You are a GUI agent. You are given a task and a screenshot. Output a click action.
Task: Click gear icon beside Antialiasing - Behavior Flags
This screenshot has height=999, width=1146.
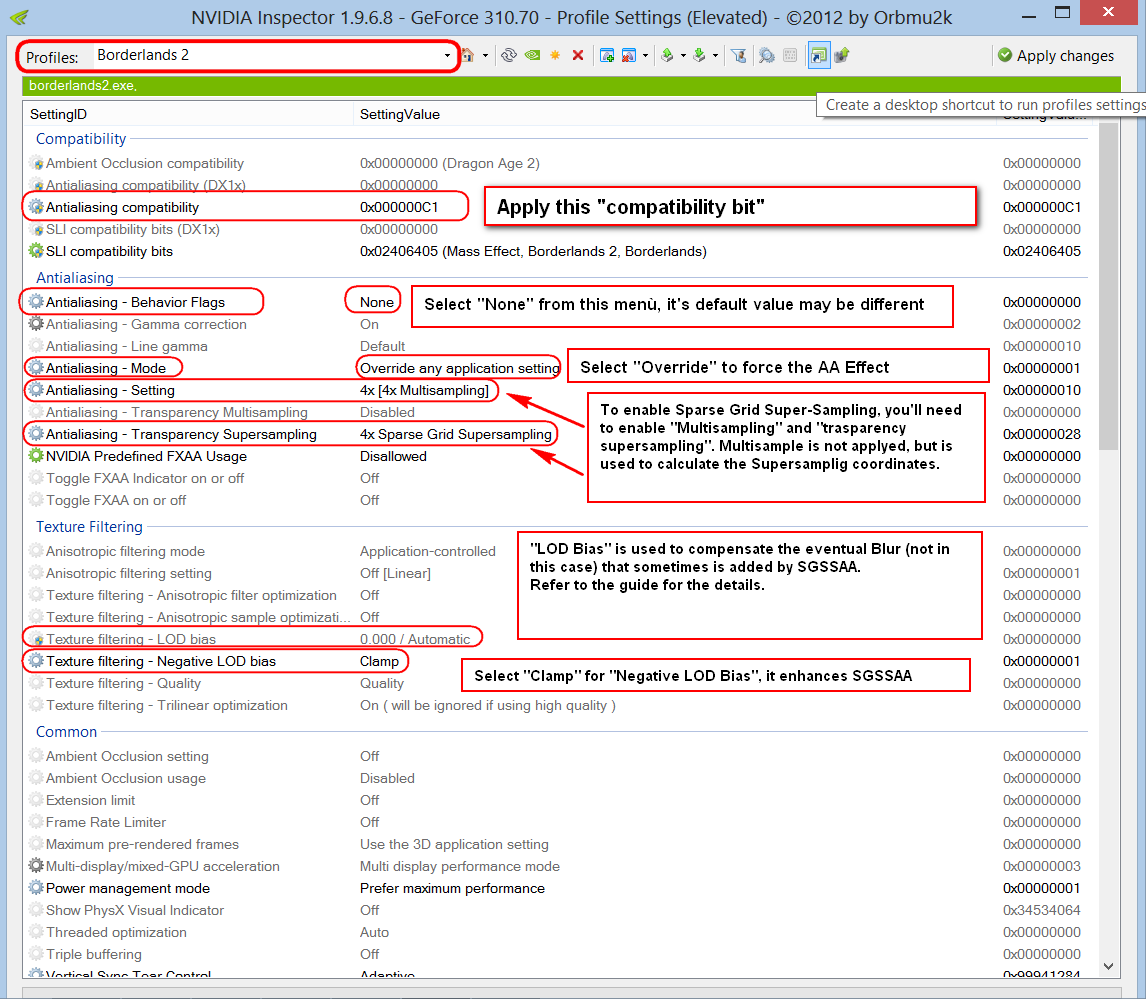(x=36, y=302)
